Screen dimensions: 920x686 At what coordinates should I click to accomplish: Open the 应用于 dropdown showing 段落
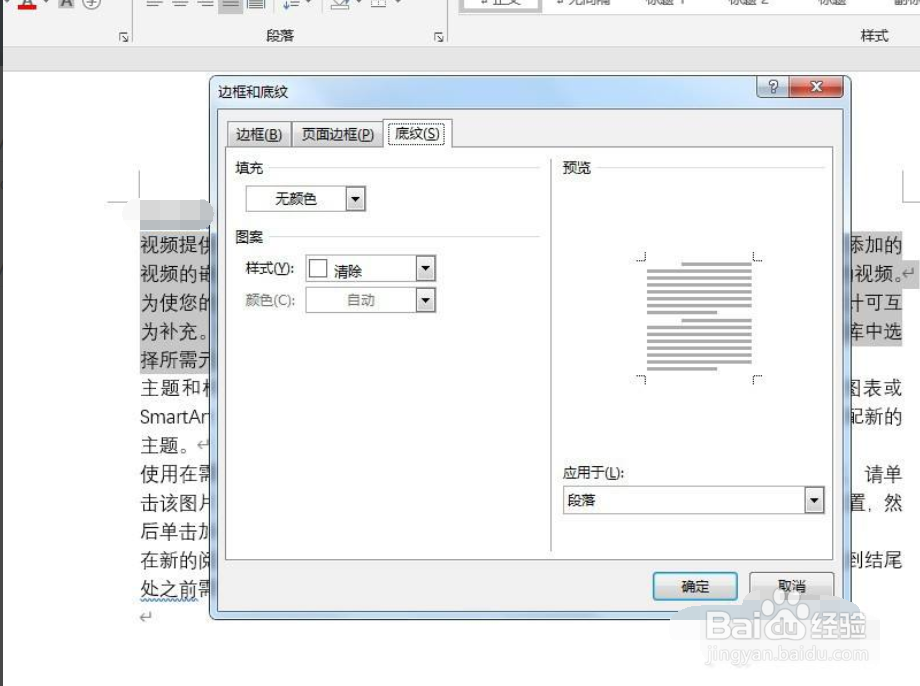point(813,499)
